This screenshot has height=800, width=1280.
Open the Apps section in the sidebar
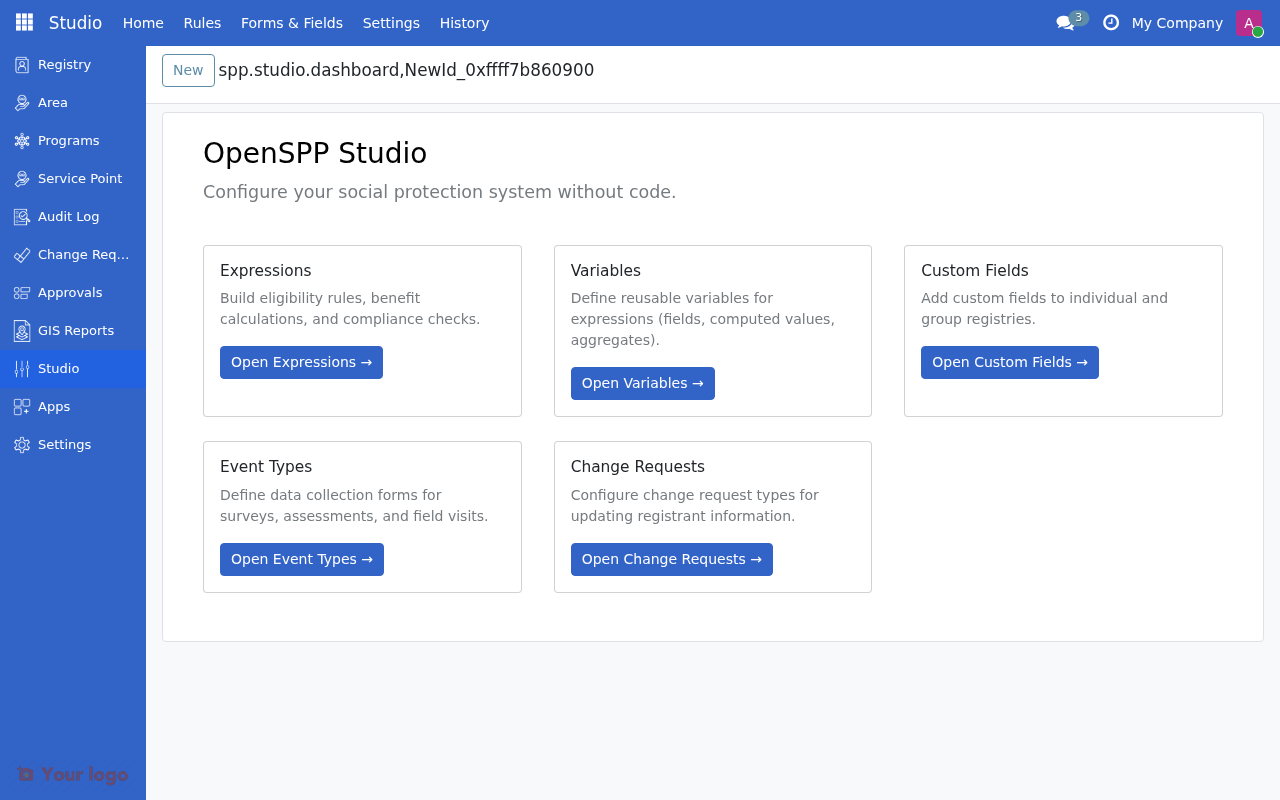coord(54,406)
